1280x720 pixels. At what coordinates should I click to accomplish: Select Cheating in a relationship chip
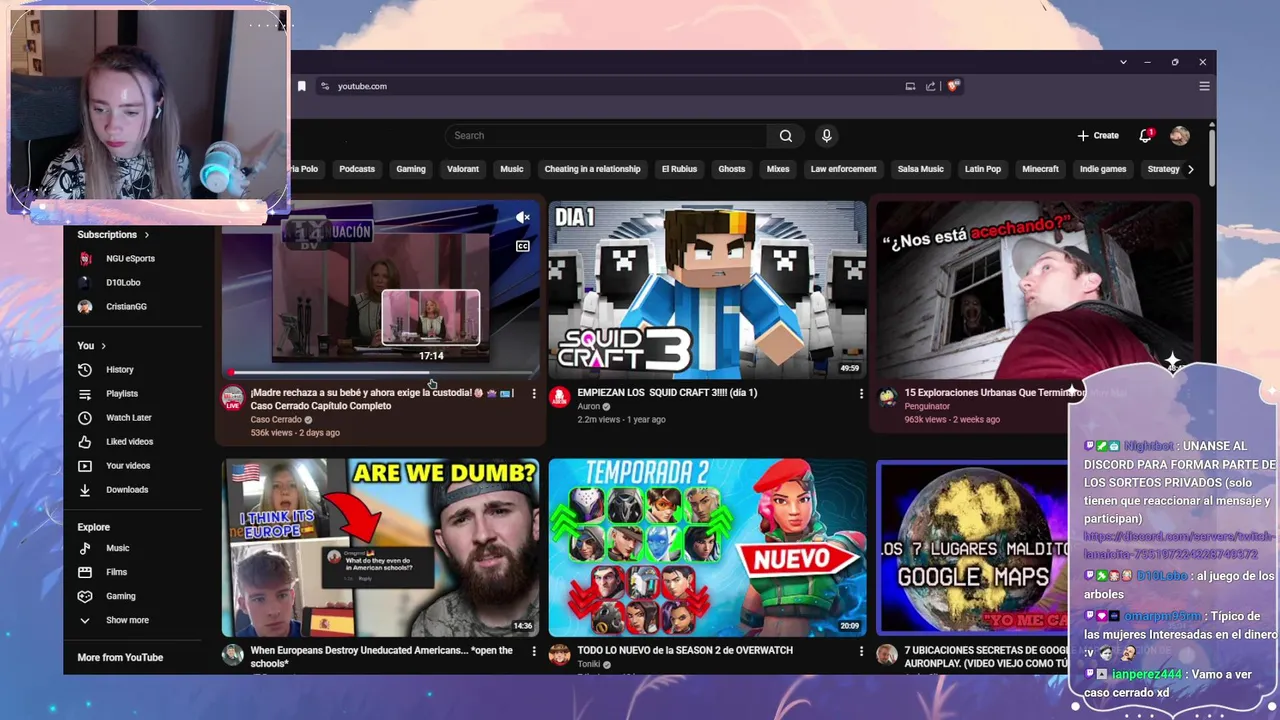[x=592, y=169]
